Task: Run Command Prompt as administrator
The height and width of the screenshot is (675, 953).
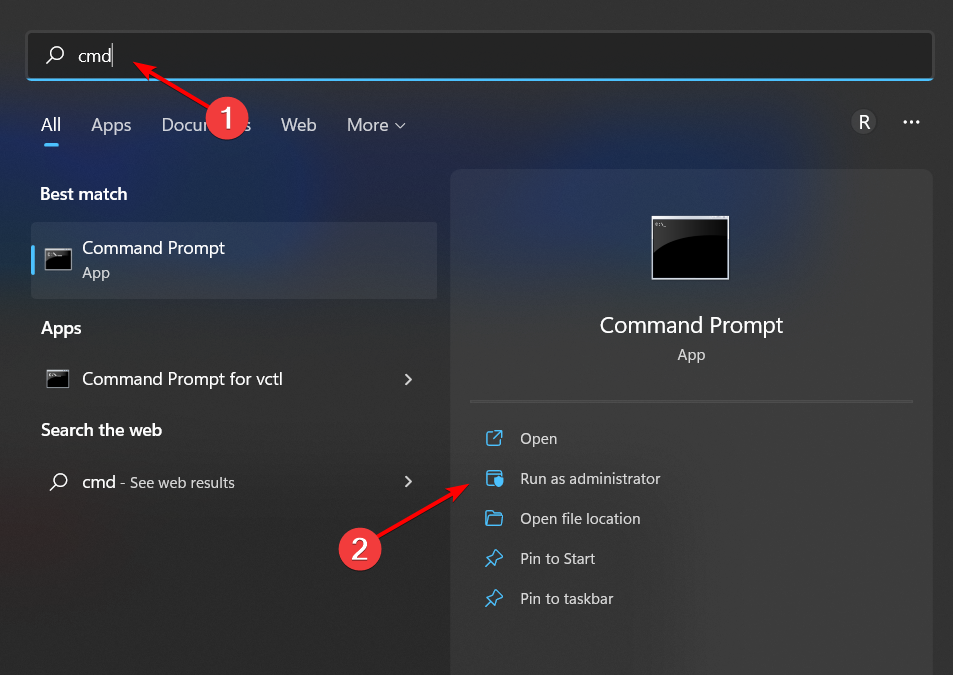Action: pos(590,478)
